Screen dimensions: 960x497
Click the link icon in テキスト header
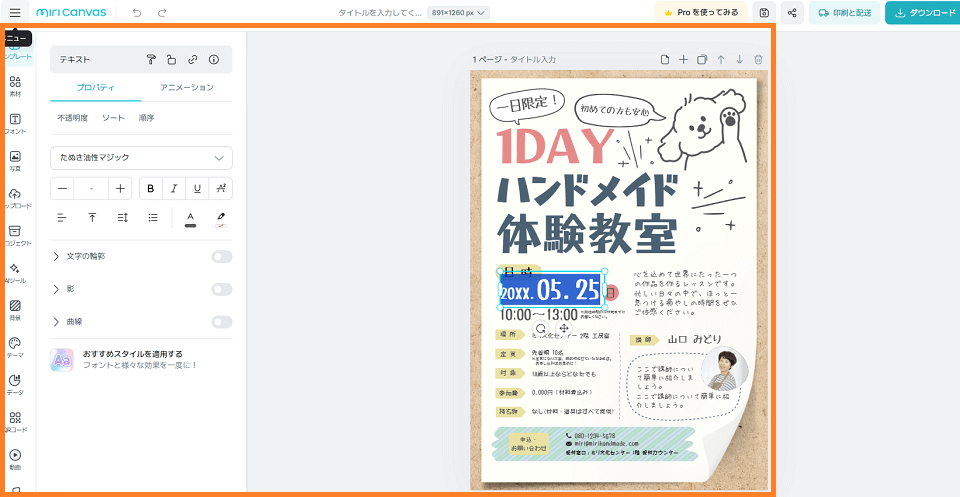click(x=193, y=59)
